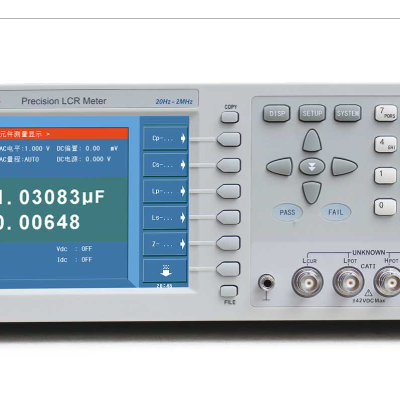Click the right arrow navigation key
The image size is (400, 400).
coord(344,166)
